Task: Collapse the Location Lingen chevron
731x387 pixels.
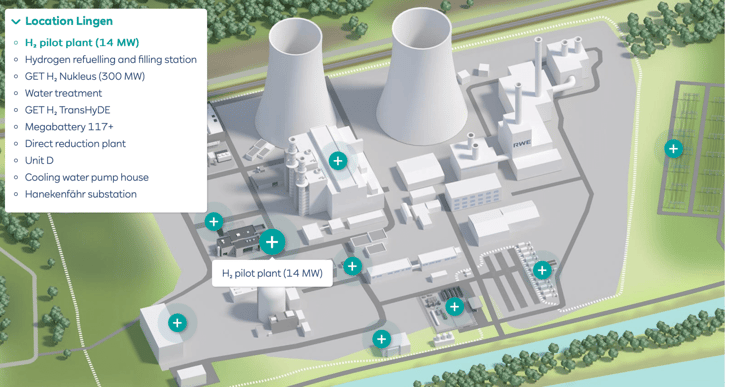Action: (x=16, y=21)
